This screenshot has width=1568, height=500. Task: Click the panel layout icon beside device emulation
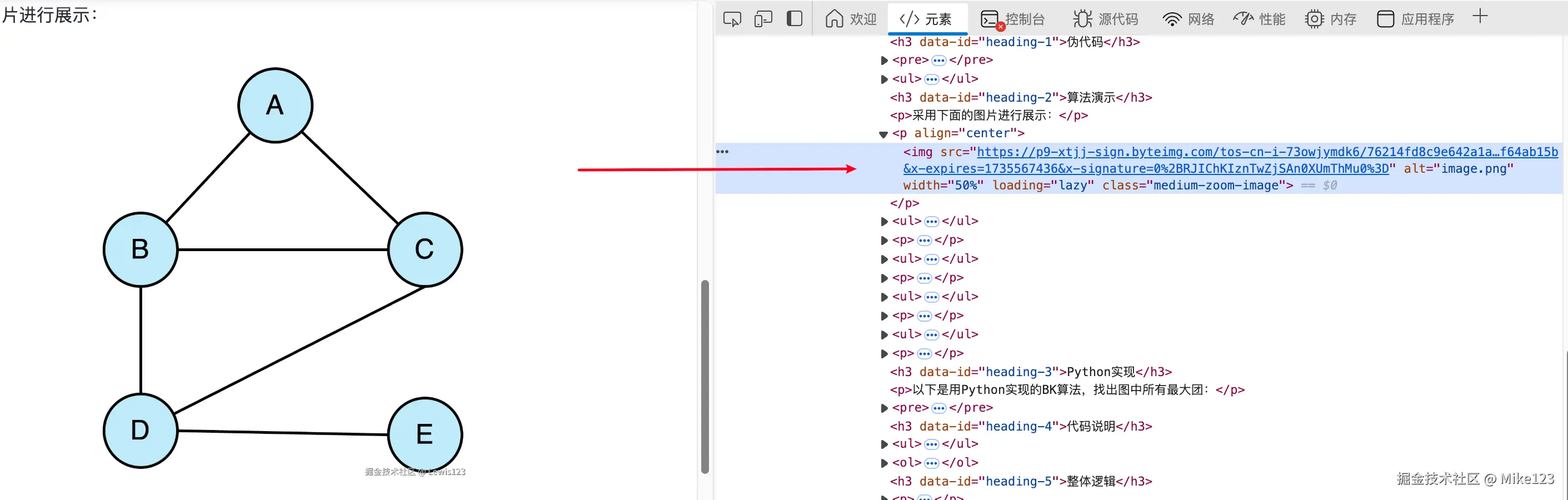(x=795, y=19)
